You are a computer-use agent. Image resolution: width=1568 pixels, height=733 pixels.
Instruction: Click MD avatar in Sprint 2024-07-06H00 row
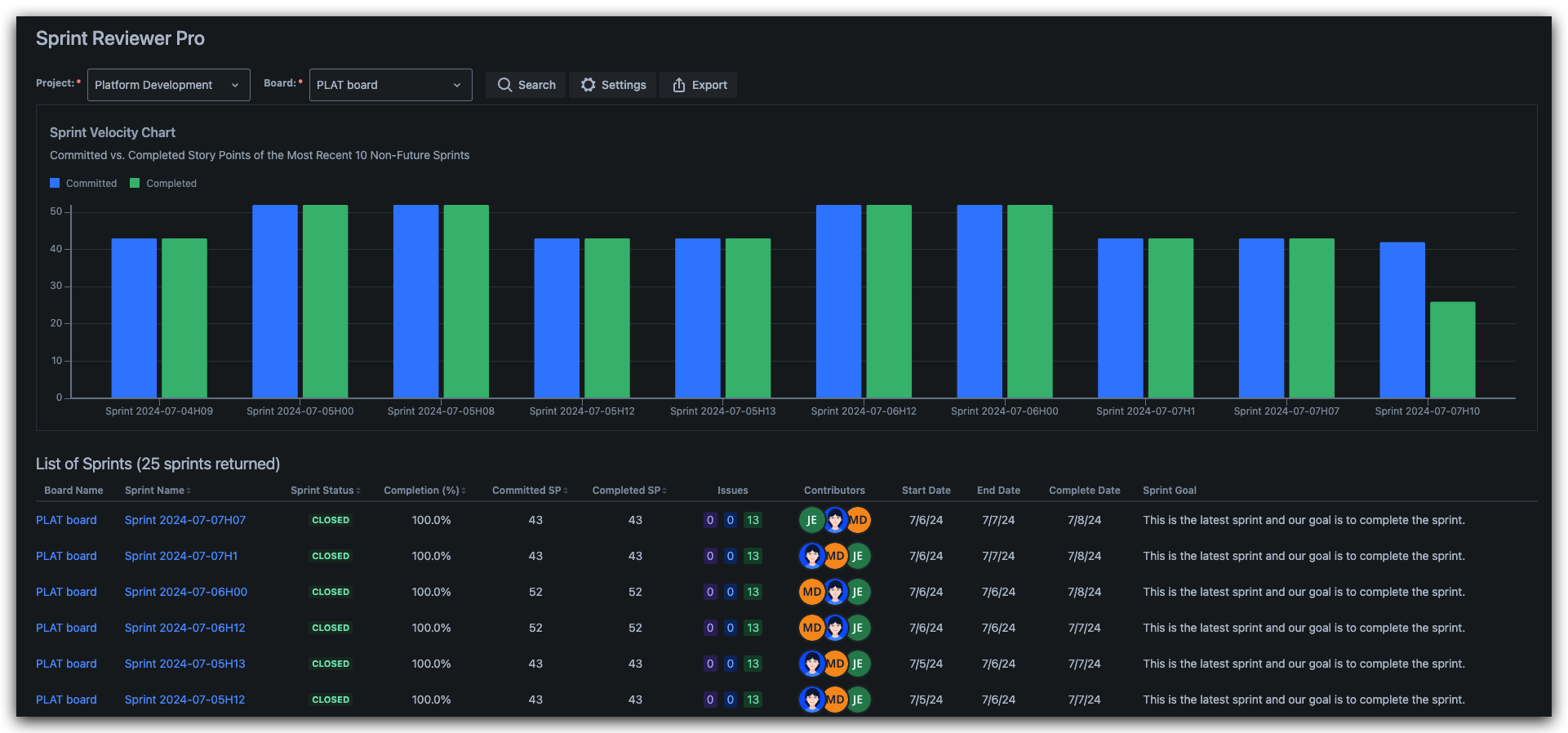click(x=811, y=592)
